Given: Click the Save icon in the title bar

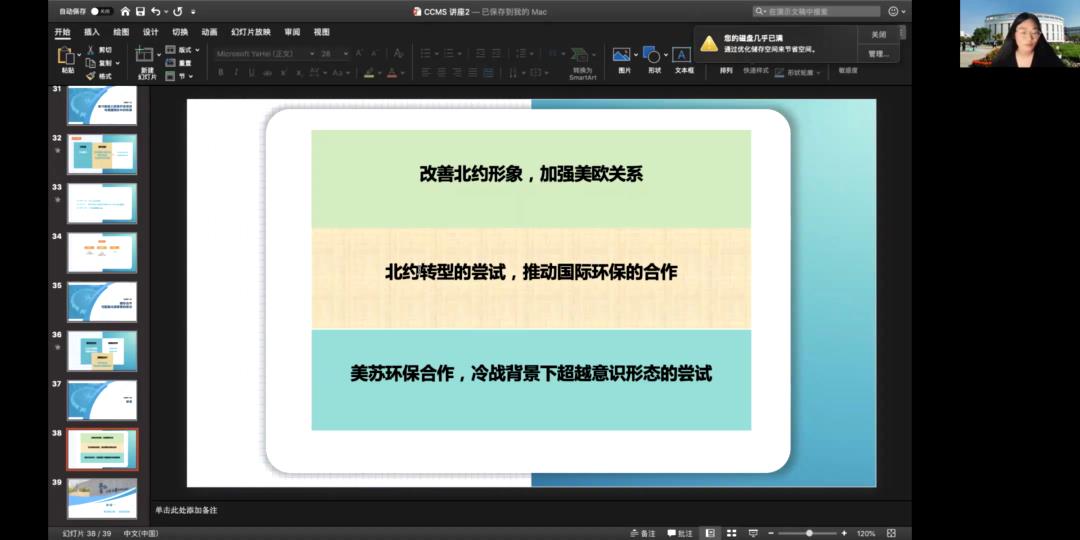Looking at the screenshot, I should (x=139, y=11).
